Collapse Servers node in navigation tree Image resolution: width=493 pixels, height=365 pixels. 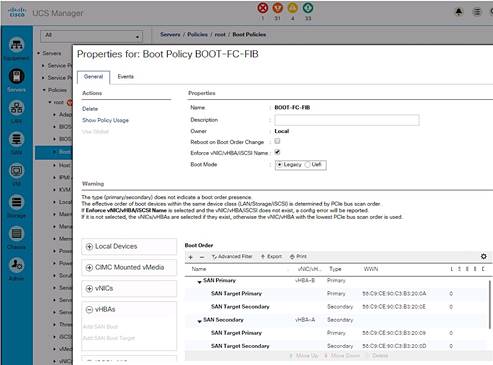(x=39, y=53)
